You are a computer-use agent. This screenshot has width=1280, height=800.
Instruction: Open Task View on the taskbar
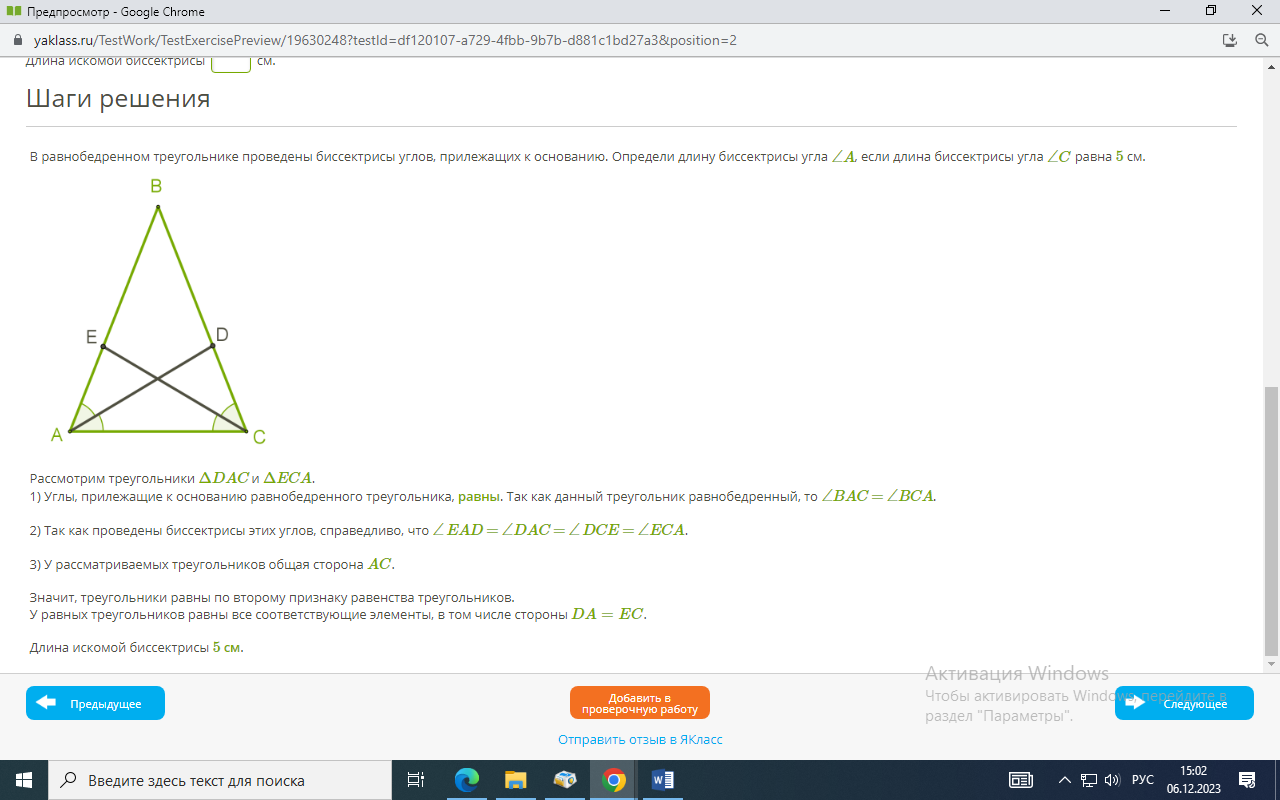click(417, 780)
